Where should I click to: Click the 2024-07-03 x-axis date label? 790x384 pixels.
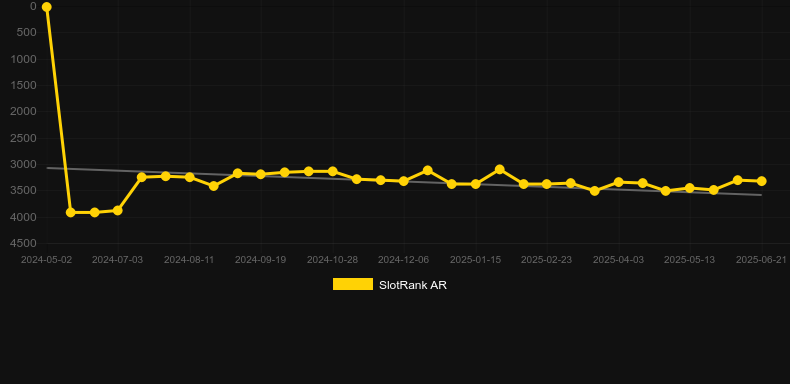117,260
